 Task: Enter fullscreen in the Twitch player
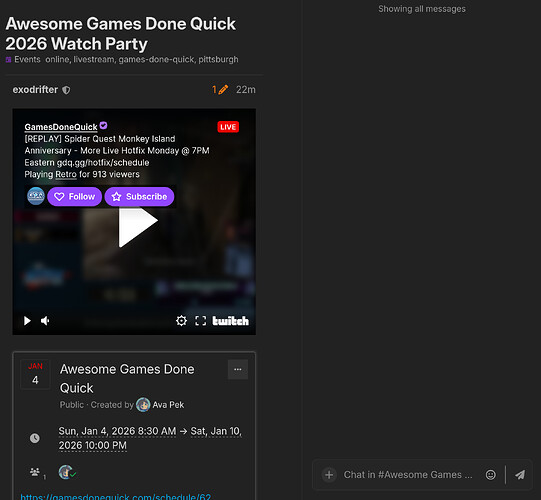click(200, 321)
